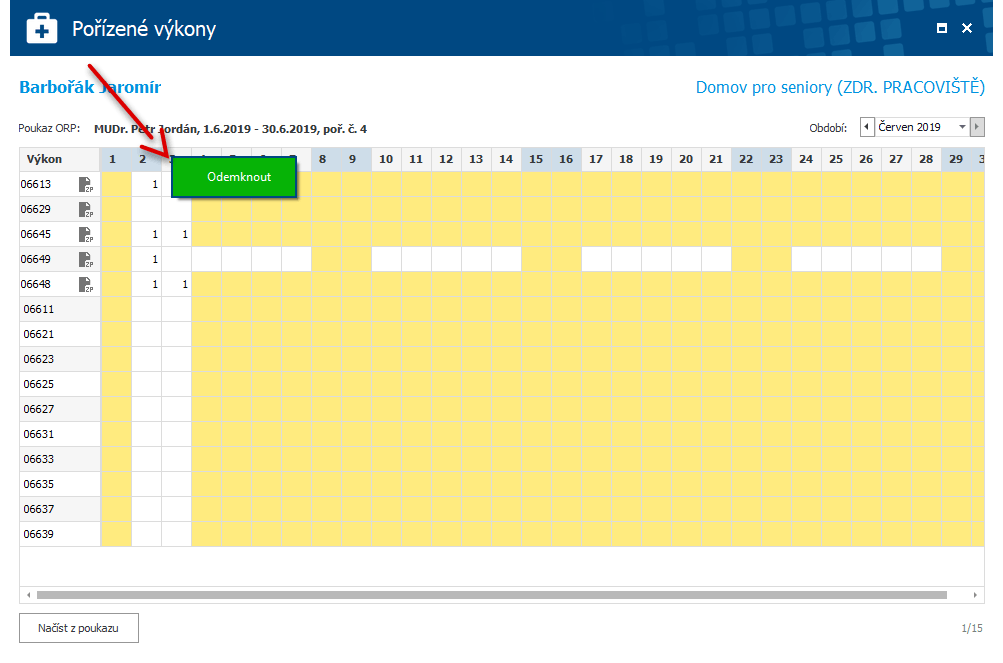Select the row label 06649
Screen dimensions: 1003x663
(x=36, y=259)
